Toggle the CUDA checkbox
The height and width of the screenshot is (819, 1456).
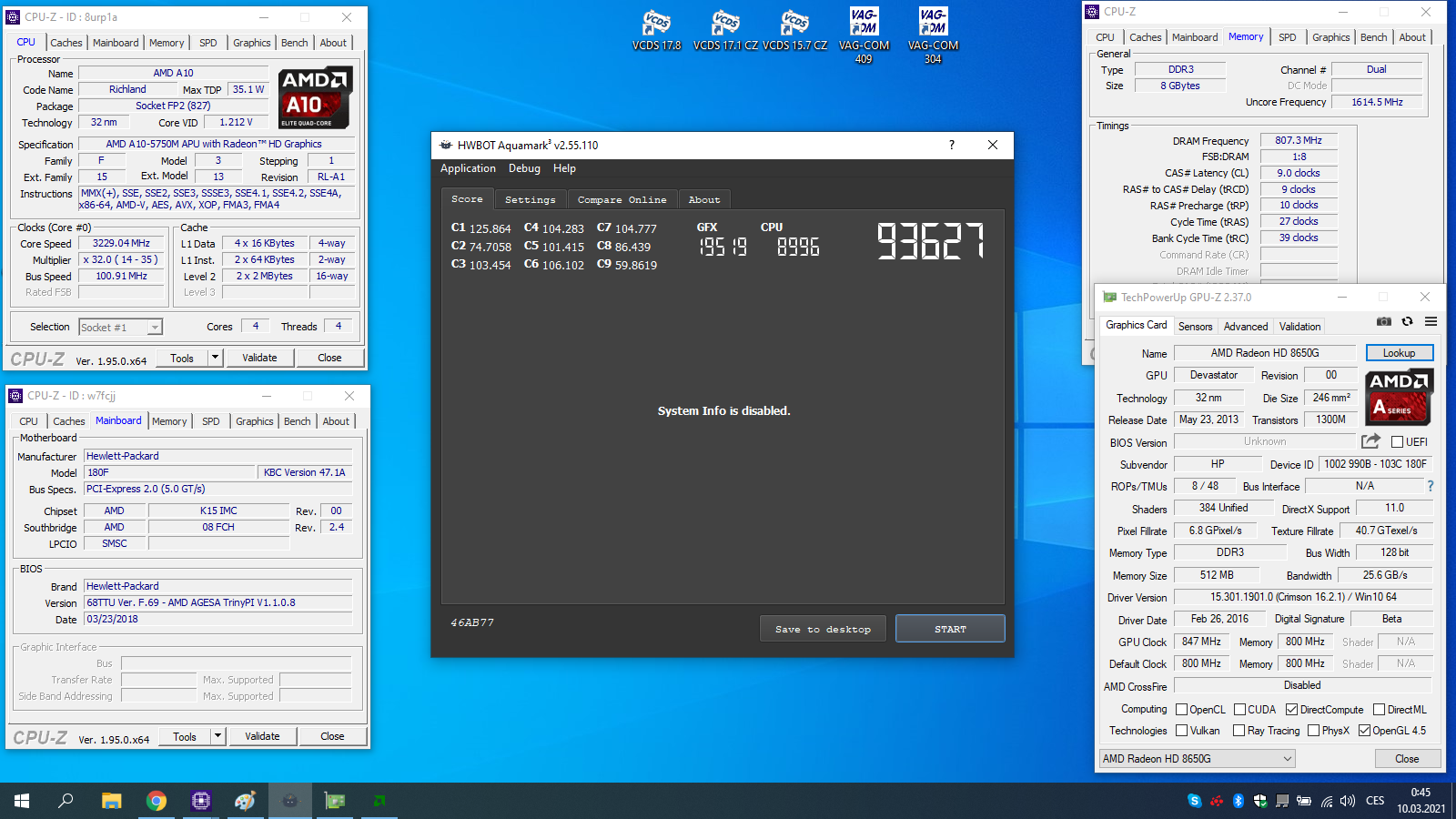[1239, 710]
